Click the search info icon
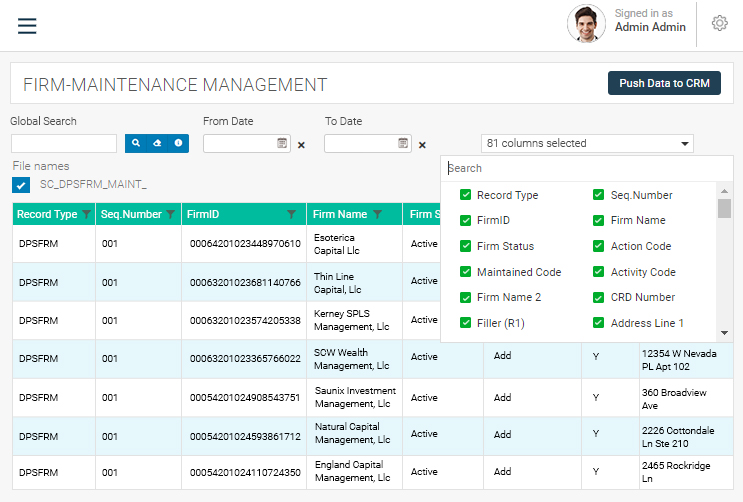Image resolution: width=743 pixels, height=502 pixels. pos(178,143)
